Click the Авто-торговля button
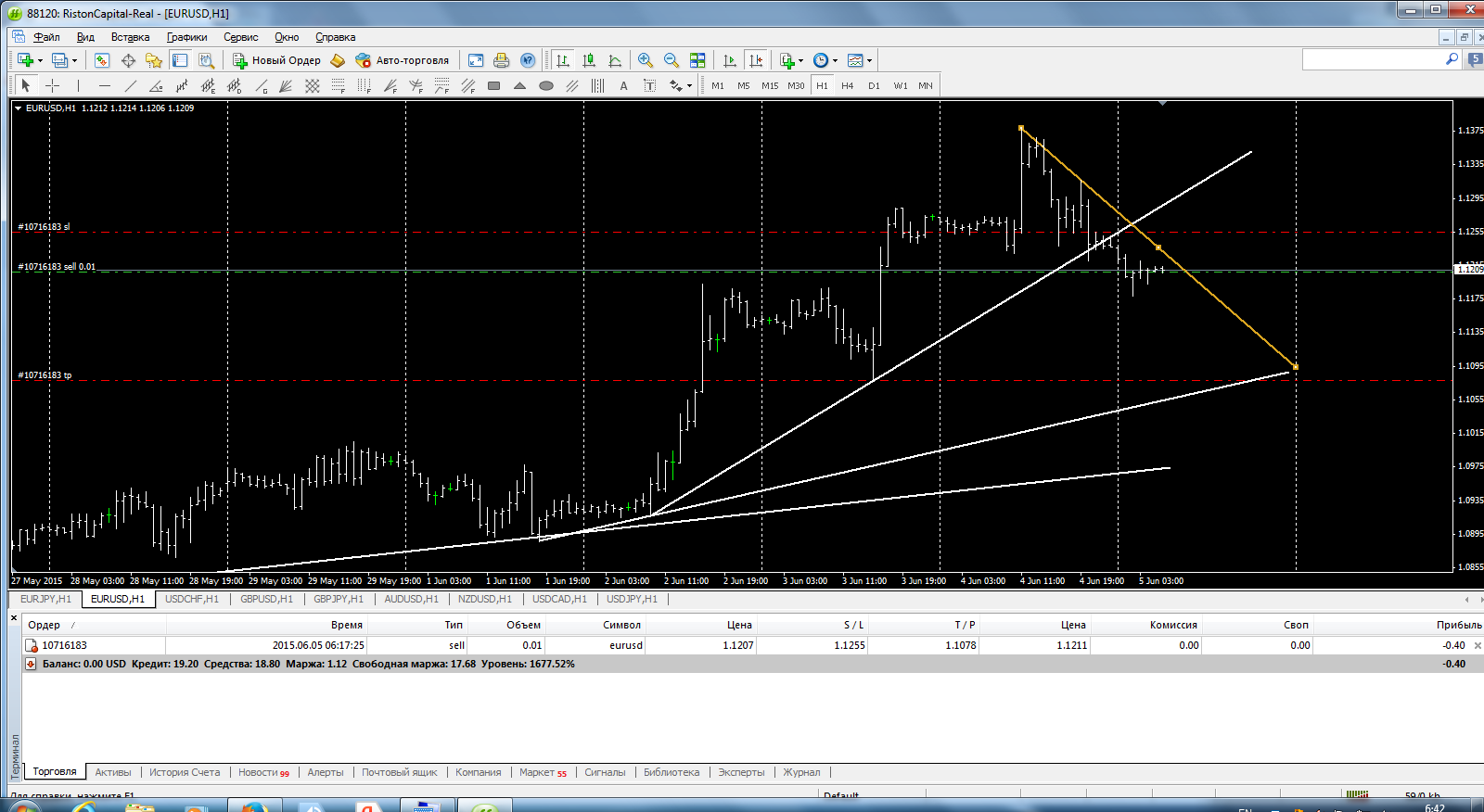The width and height of the screenshot is (1484, 812). [403, 60]
